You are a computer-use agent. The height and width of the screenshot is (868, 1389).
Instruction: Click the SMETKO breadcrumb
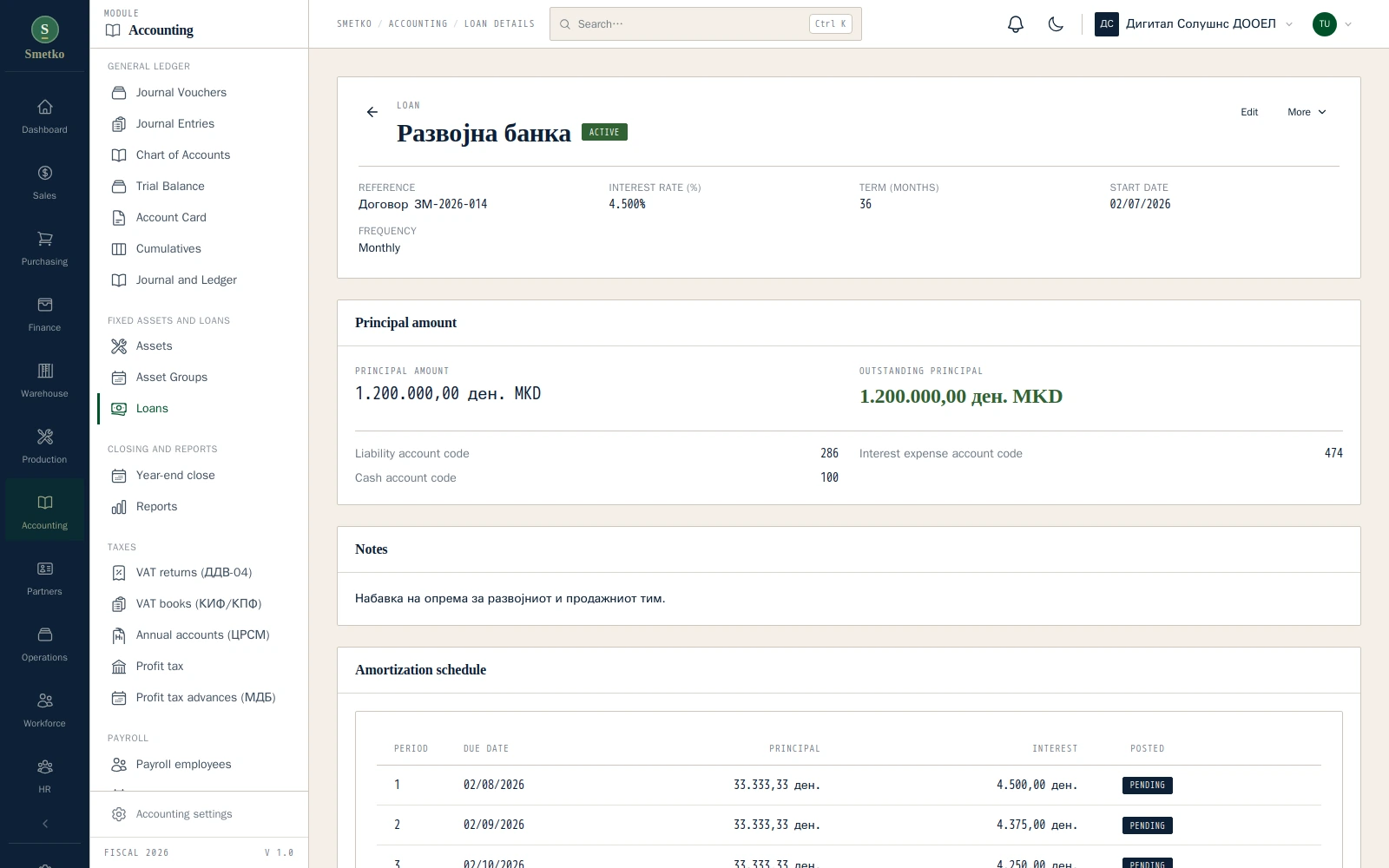[354, 24]
